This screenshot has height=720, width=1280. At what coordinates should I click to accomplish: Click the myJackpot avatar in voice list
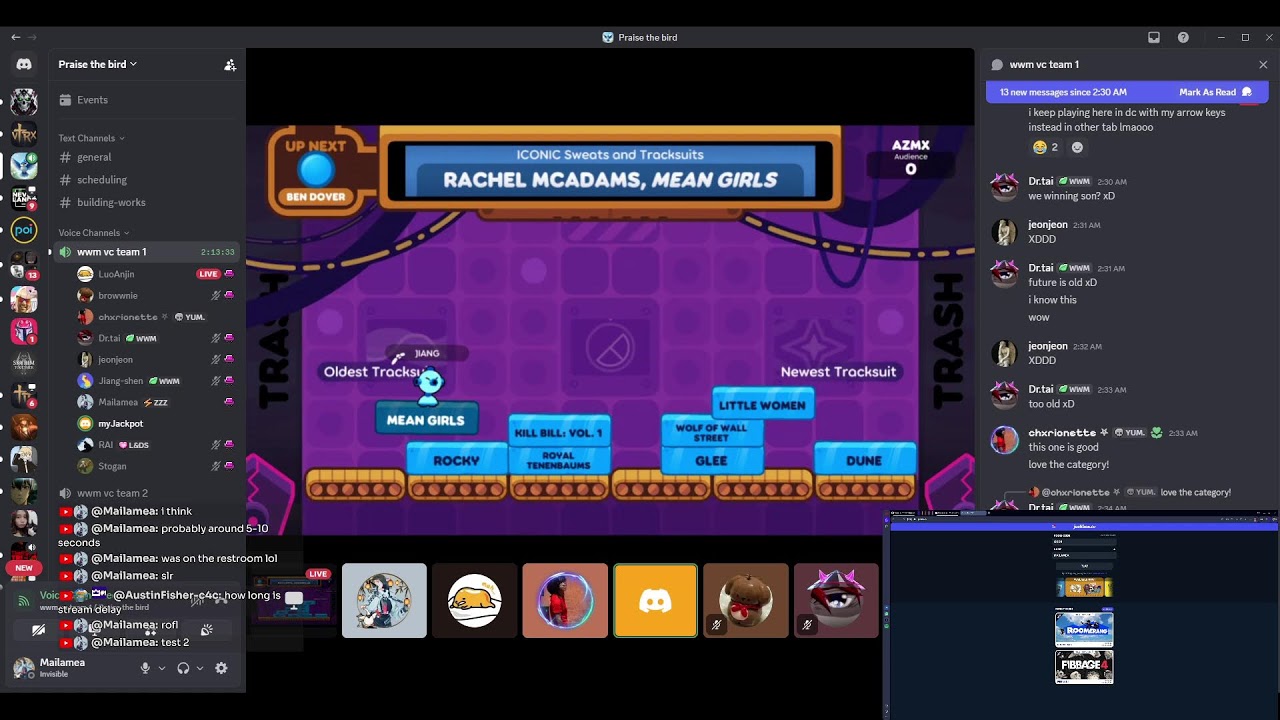[x=85, y=423]
